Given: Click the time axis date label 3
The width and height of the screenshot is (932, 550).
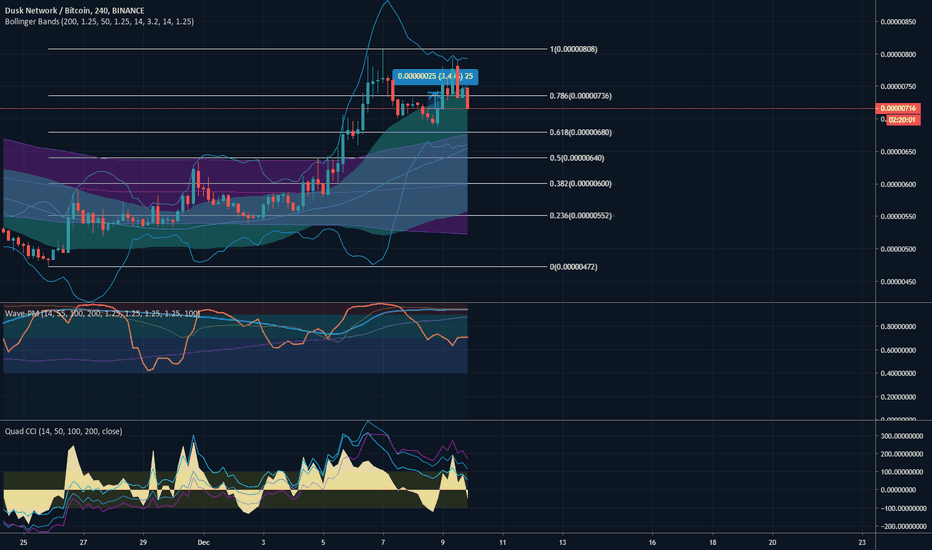Looking at the screenshot, I should coord(263,542).
